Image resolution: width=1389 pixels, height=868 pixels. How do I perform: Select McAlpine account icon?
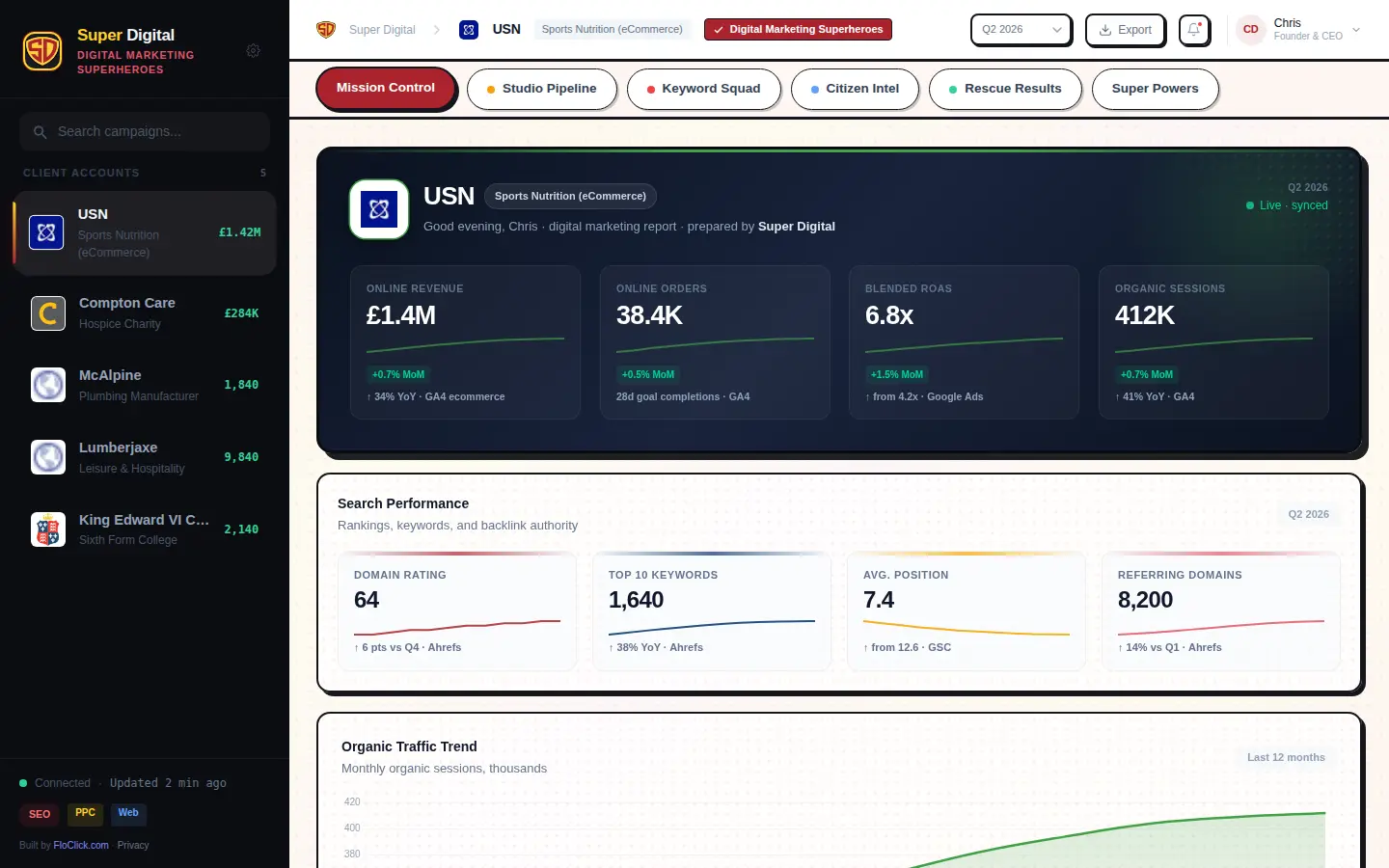click(48, 385)
